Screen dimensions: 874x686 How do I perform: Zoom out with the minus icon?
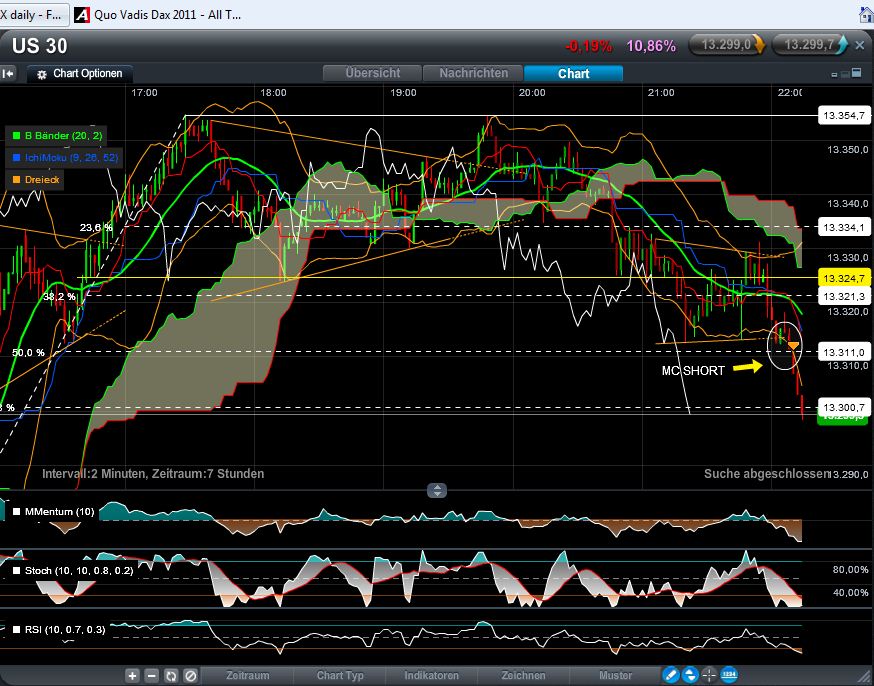coord(152,676)
